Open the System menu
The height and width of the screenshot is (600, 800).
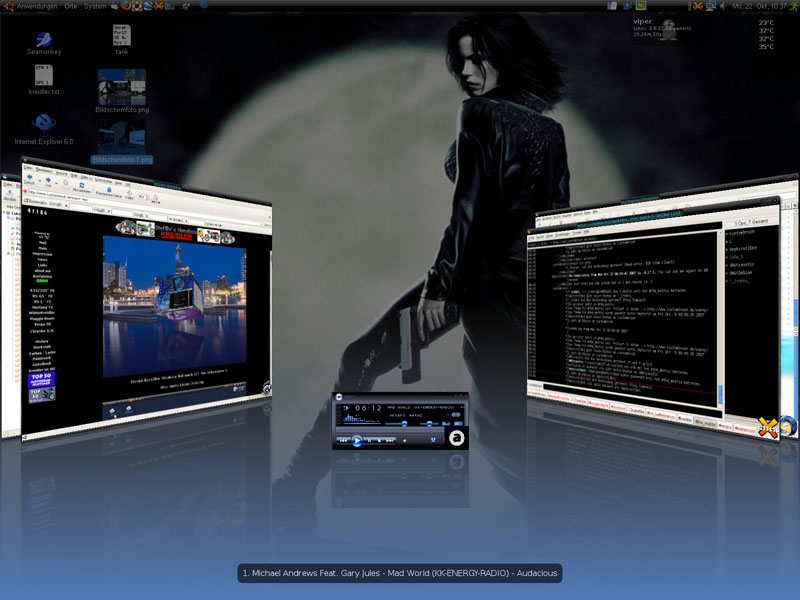95,6
